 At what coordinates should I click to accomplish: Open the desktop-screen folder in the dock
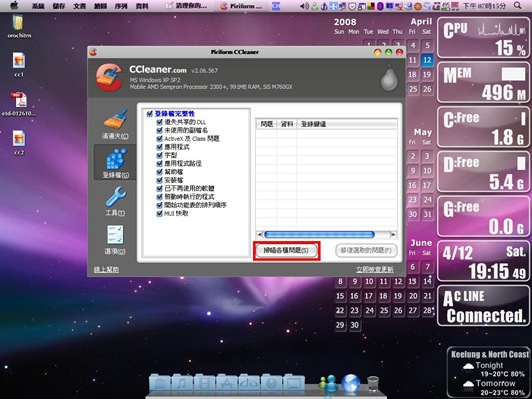coord(293,384)
